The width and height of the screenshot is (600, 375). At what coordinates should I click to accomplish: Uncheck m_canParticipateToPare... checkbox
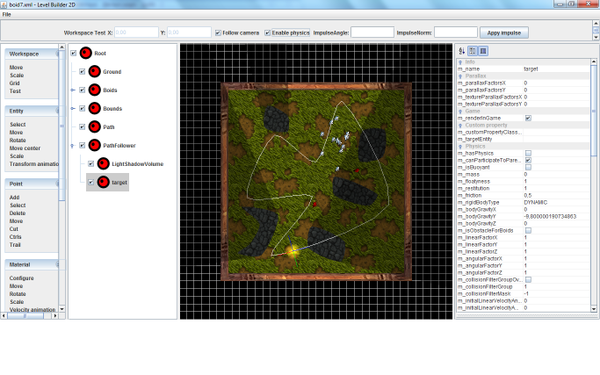pyautogui.click(x=528, y=160)
